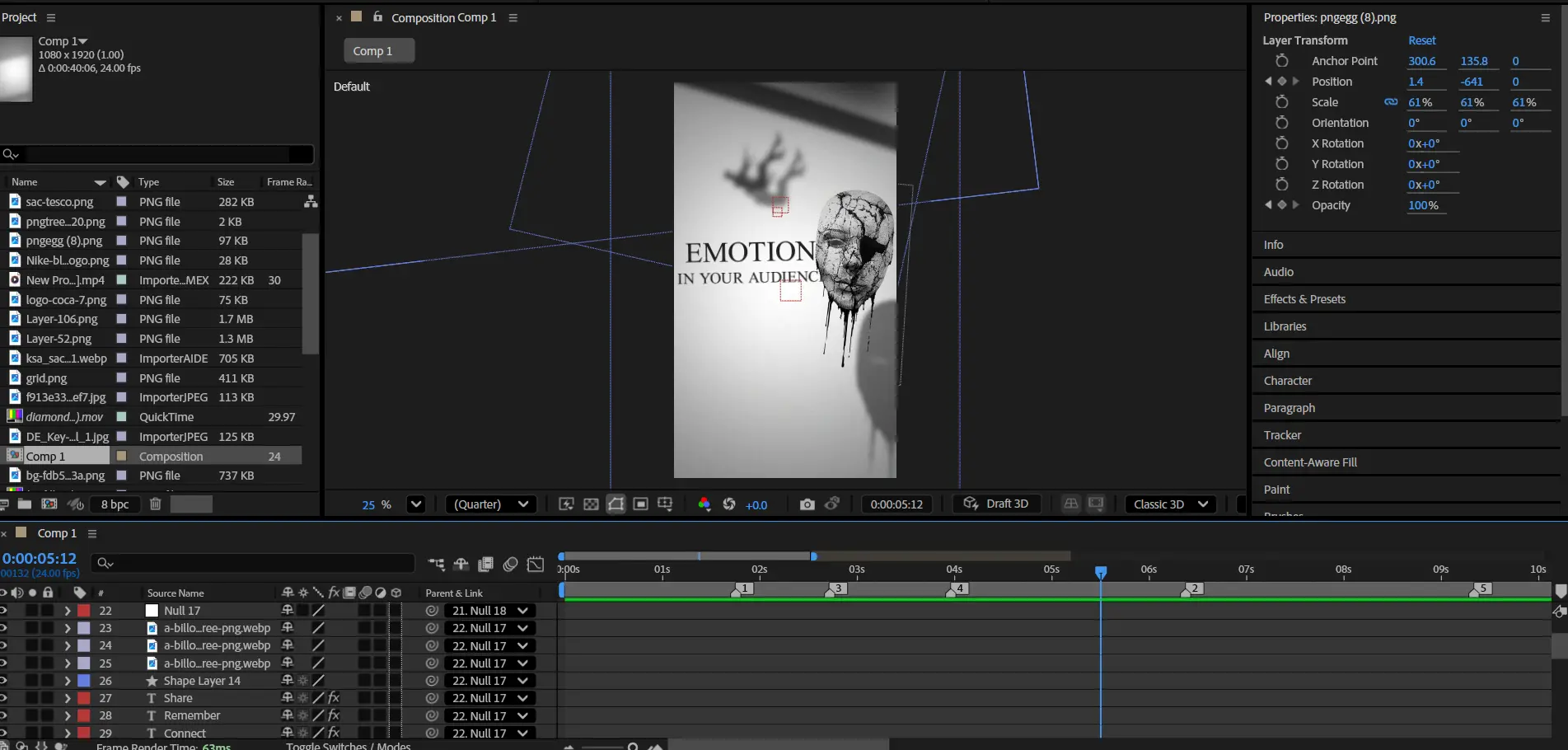
Task: Open the Quarter resolution dropdown
Action: tap(491, 504)
